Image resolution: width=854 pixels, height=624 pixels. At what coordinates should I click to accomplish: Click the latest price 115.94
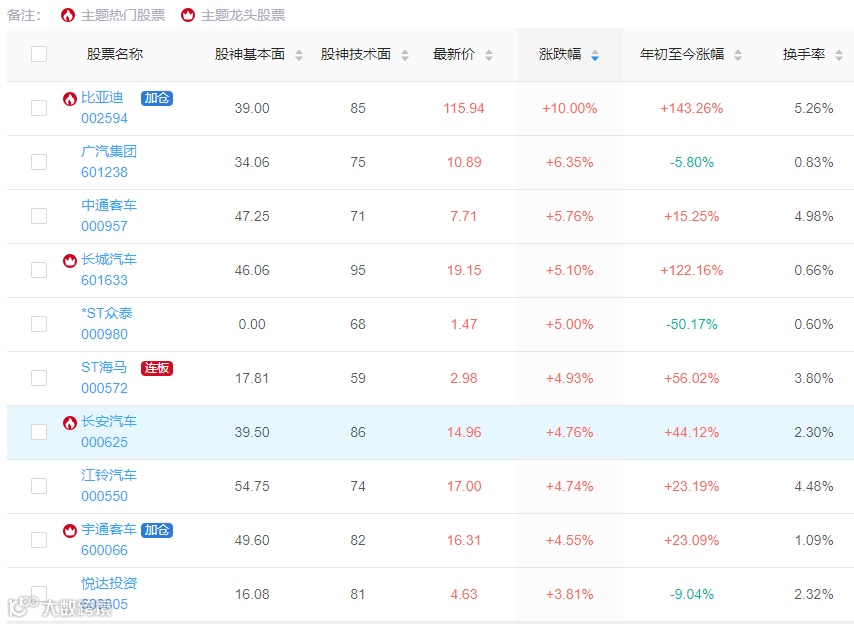[x=463, y=108]
